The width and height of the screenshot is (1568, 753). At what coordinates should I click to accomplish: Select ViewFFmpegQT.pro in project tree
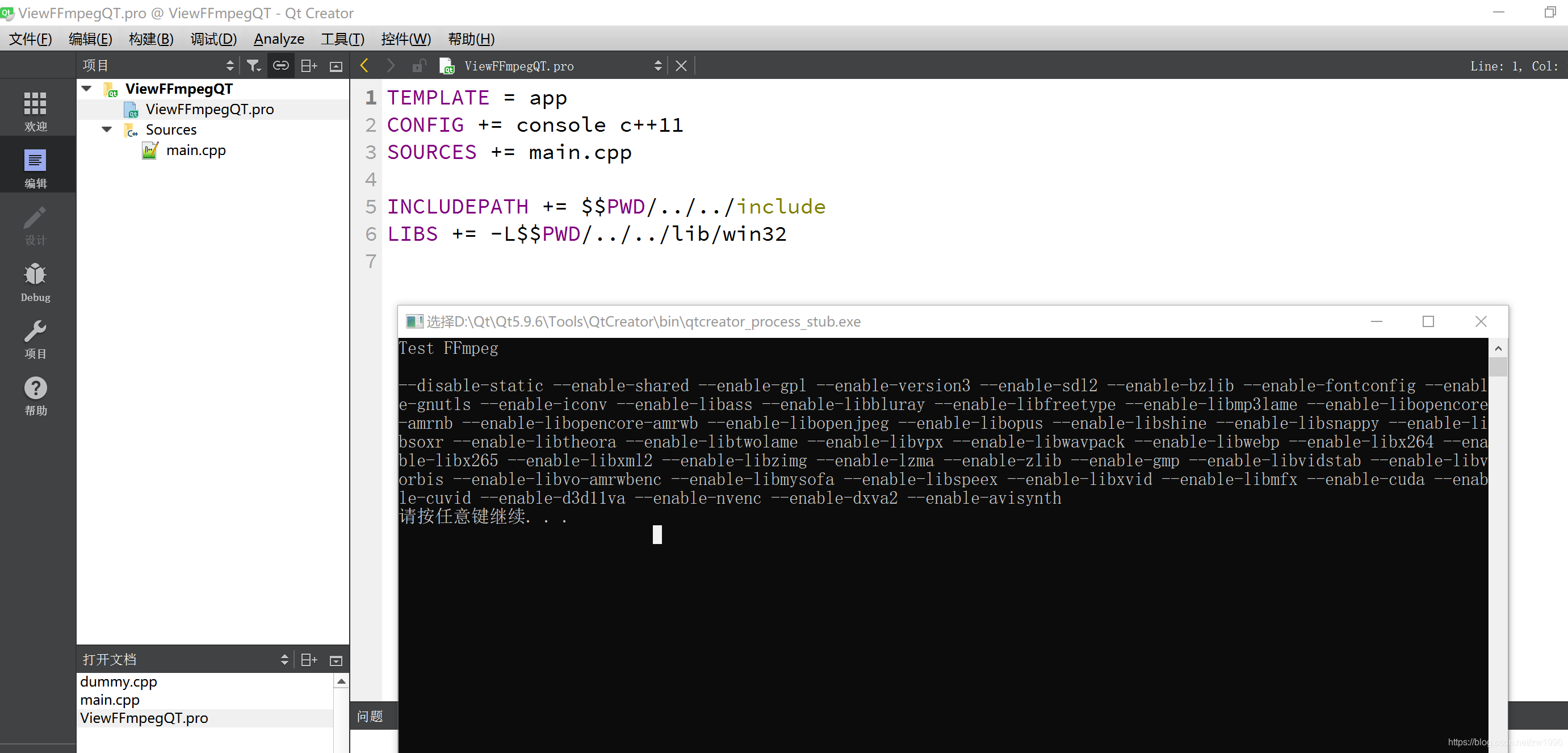pyautogui.click(x=209, y=110)
